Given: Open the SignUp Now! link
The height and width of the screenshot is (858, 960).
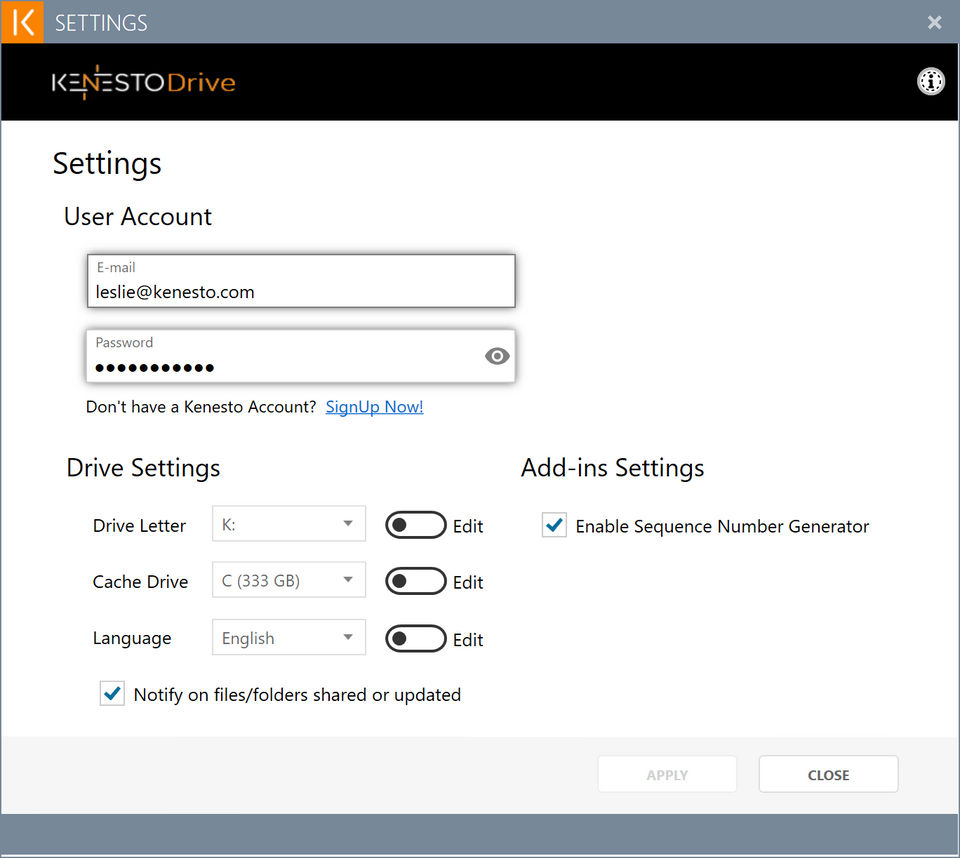Looking at the screenshot, I should (x=374, y=407).
